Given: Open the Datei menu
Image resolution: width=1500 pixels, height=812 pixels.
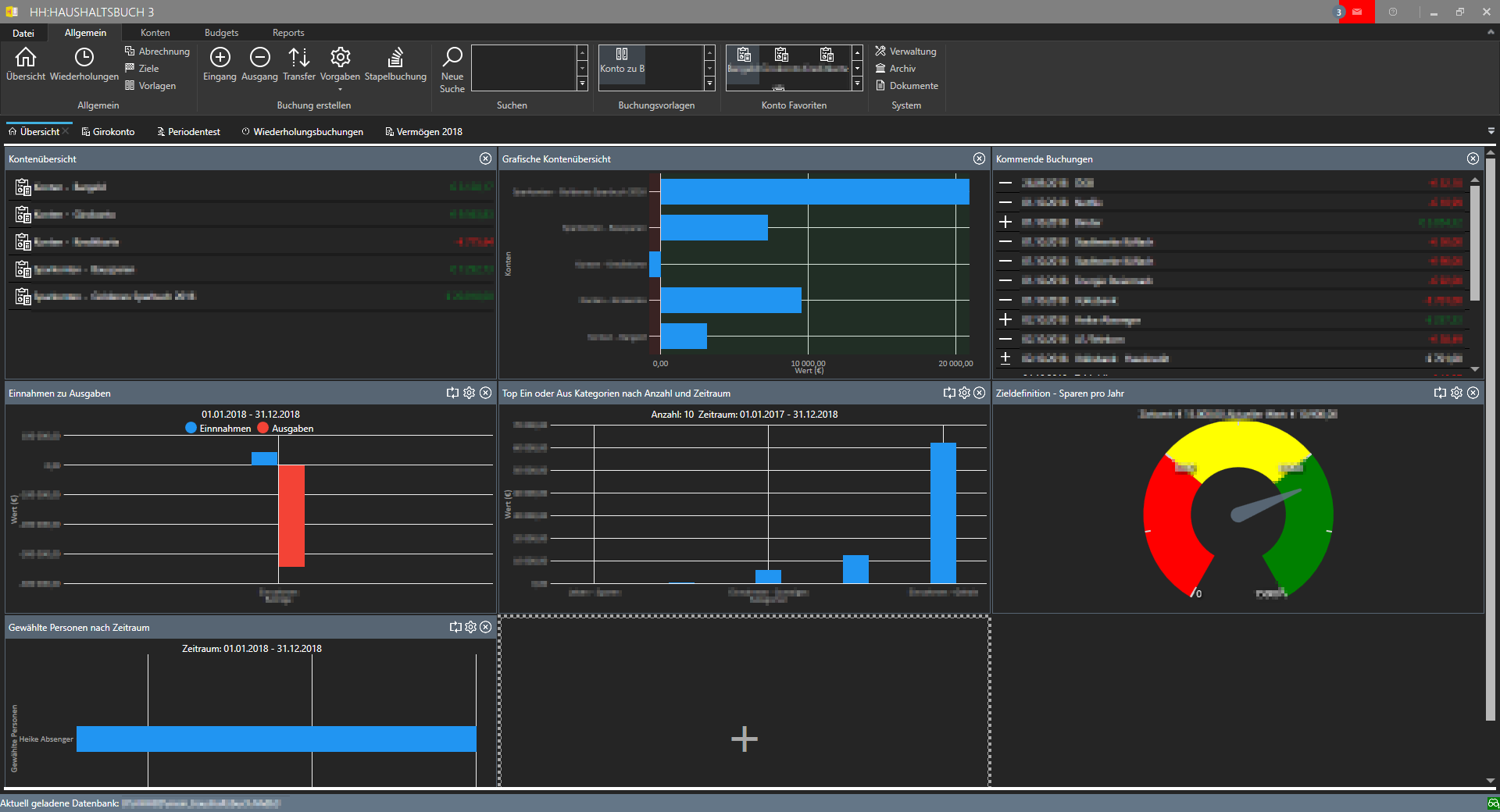Looking at the screenshot, I should click(x=23, y=33).
